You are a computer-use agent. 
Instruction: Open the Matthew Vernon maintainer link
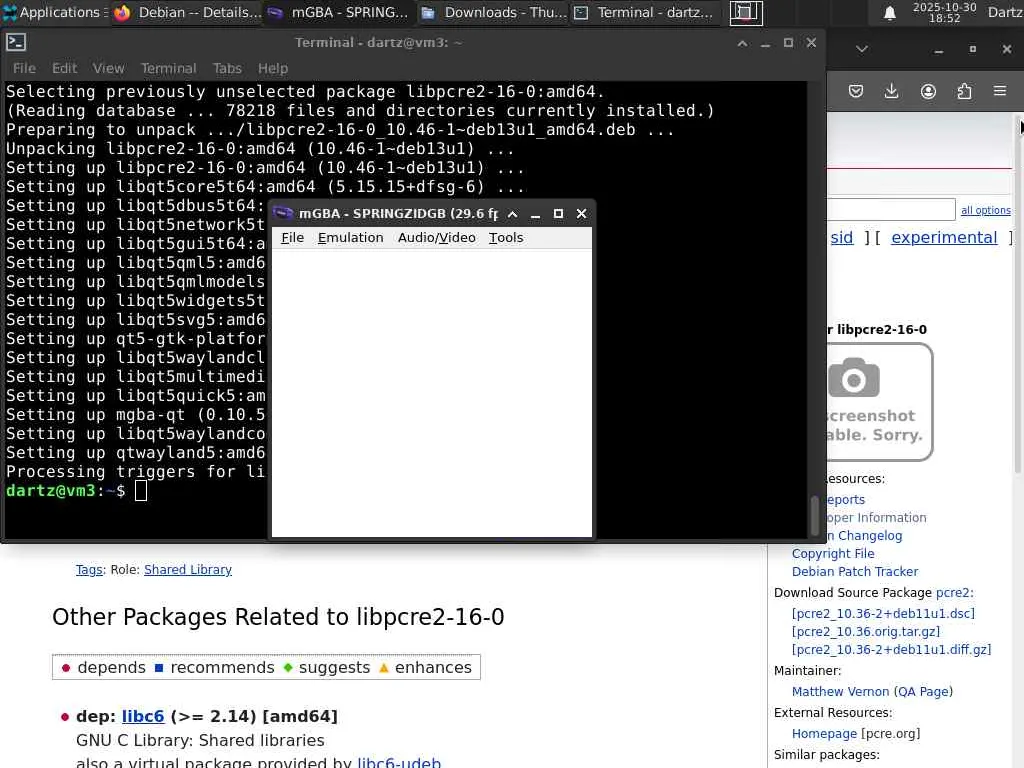coord(840,692)
